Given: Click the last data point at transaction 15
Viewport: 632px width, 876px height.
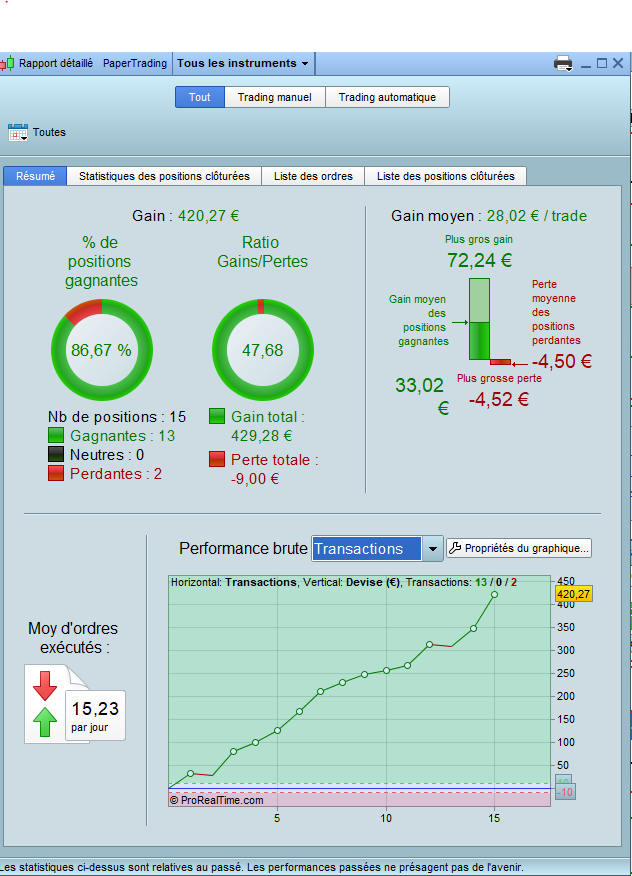Looking at the screenshot, I should point(495,594).
